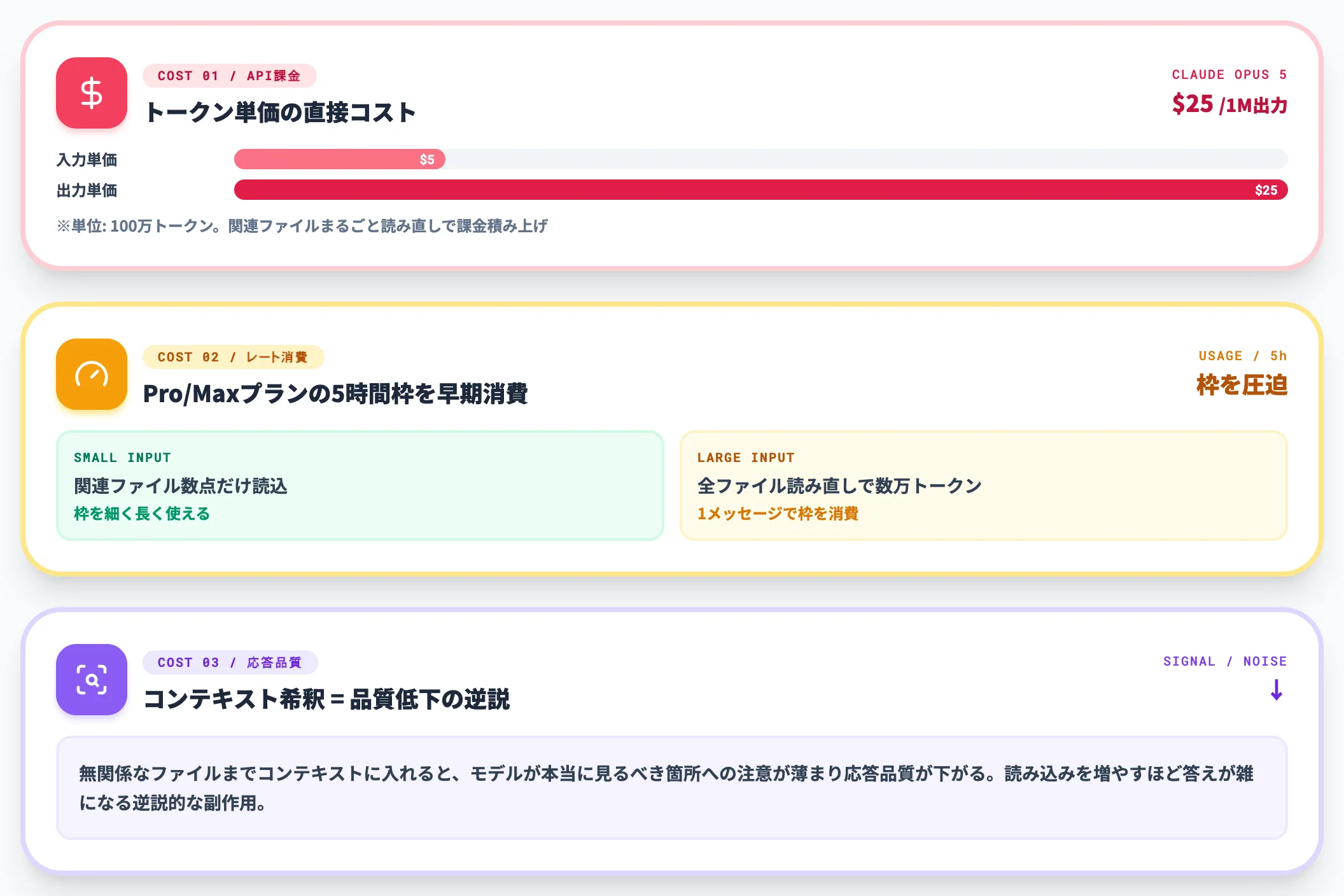Click text 関連ファイル数点だけ読込
1344x896 pixels.
(x=181, y=486)
